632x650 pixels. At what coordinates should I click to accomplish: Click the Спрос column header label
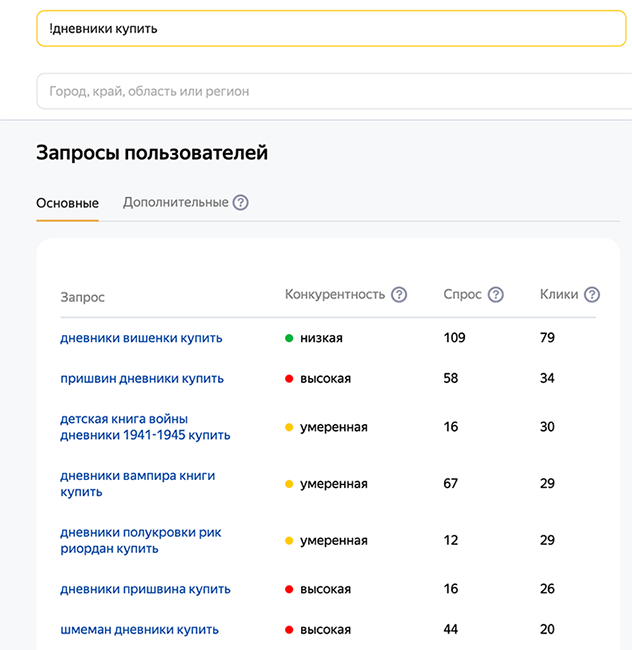(462, 295)
